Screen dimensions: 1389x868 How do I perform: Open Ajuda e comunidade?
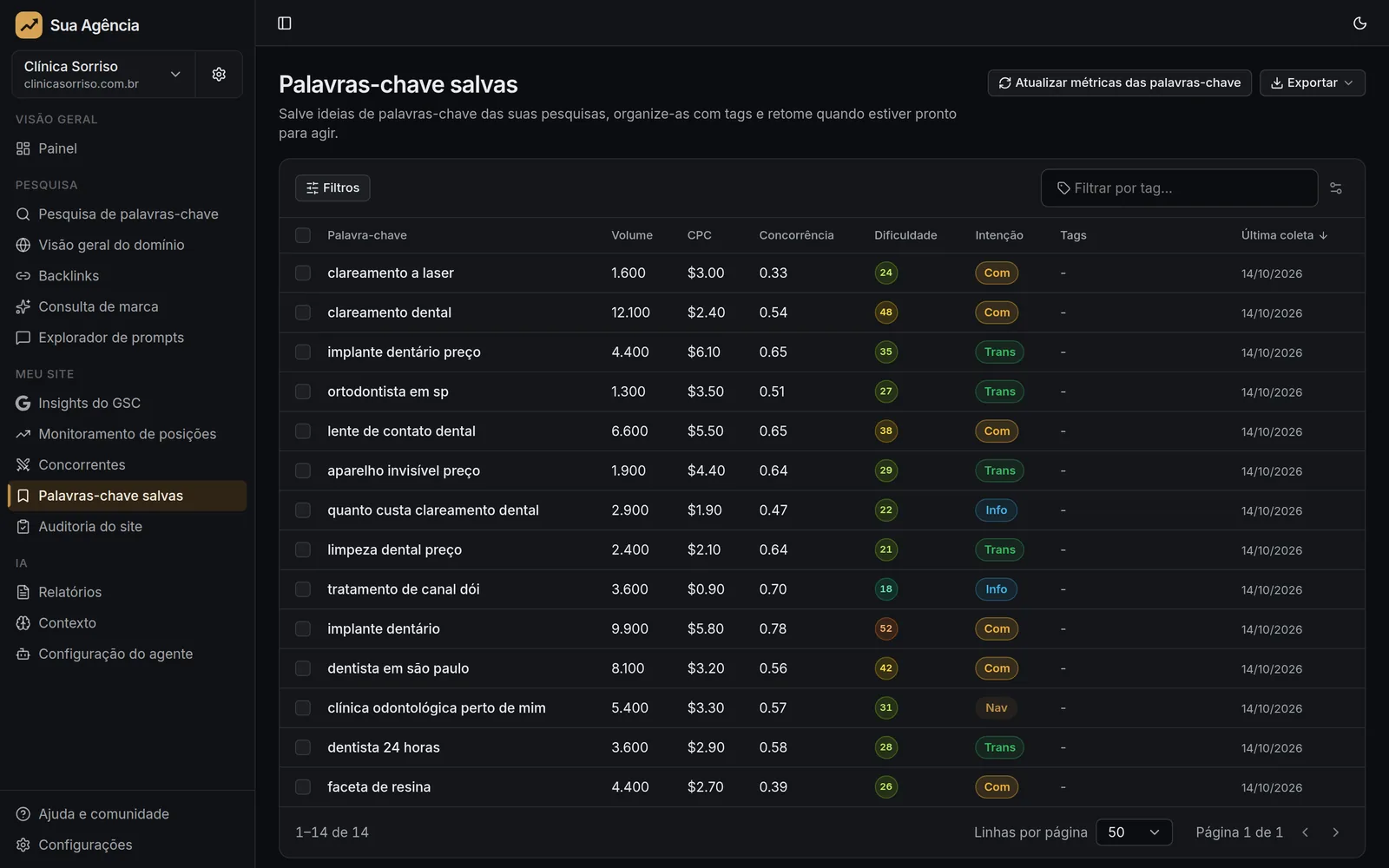[x=128, y=814]
